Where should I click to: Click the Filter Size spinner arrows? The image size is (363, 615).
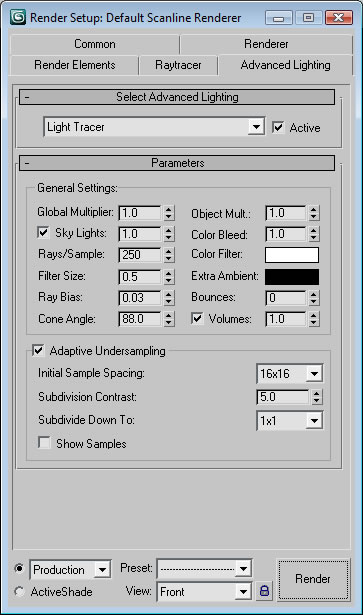coord(169,277)
